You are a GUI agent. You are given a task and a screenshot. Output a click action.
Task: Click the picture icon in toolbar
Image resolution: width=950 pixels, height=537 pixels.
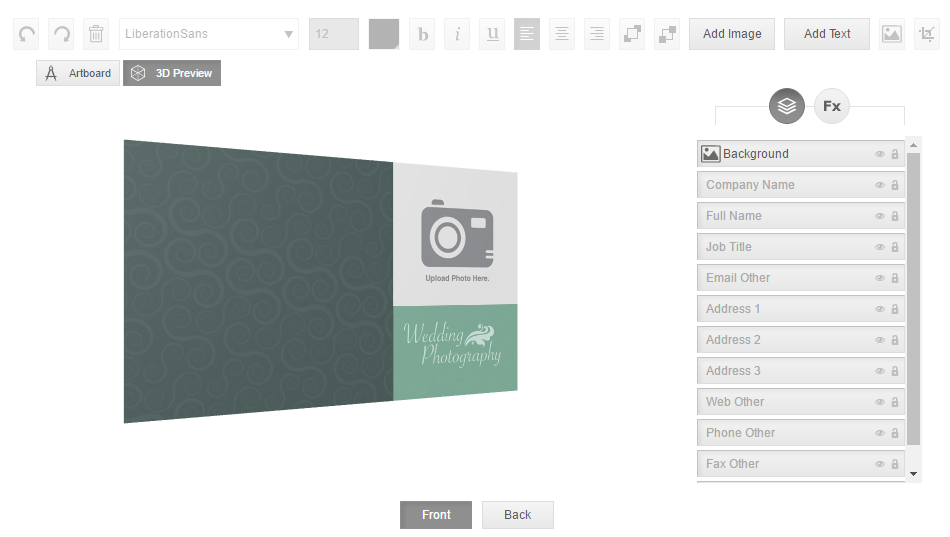[x=892, y=34]
